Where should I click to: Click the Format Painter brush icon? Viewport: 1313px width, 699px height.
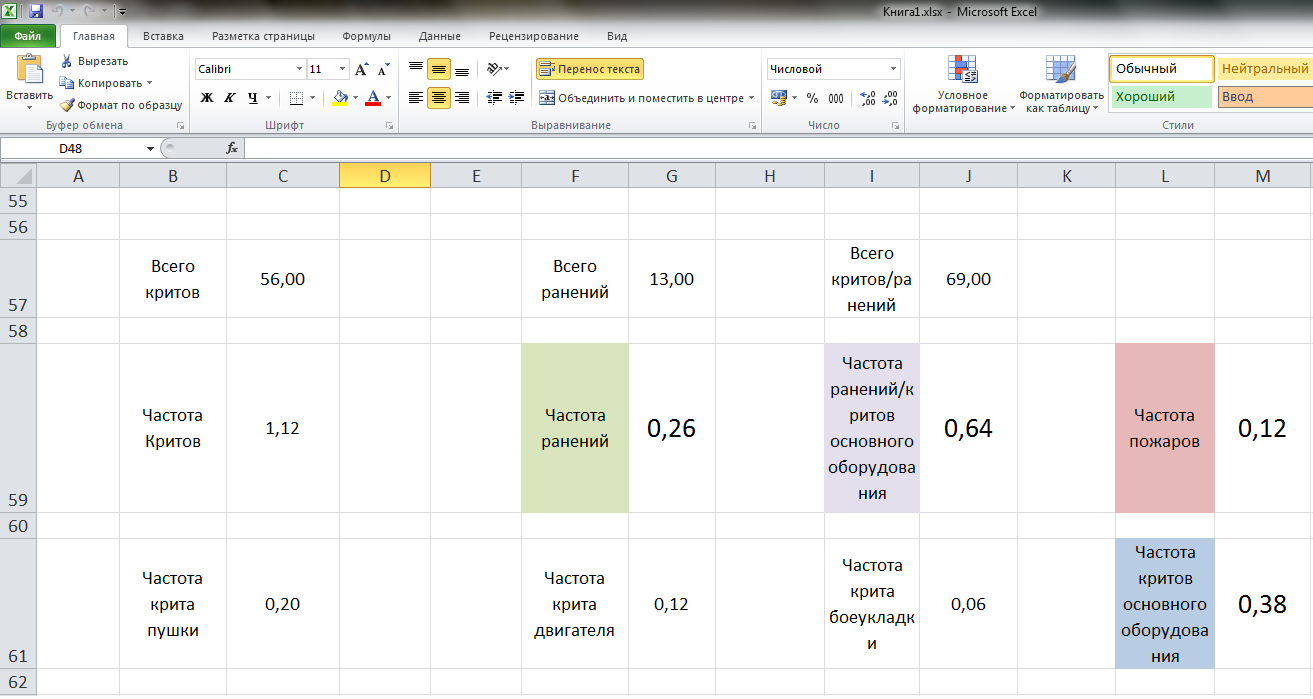[x=67, y=105]
